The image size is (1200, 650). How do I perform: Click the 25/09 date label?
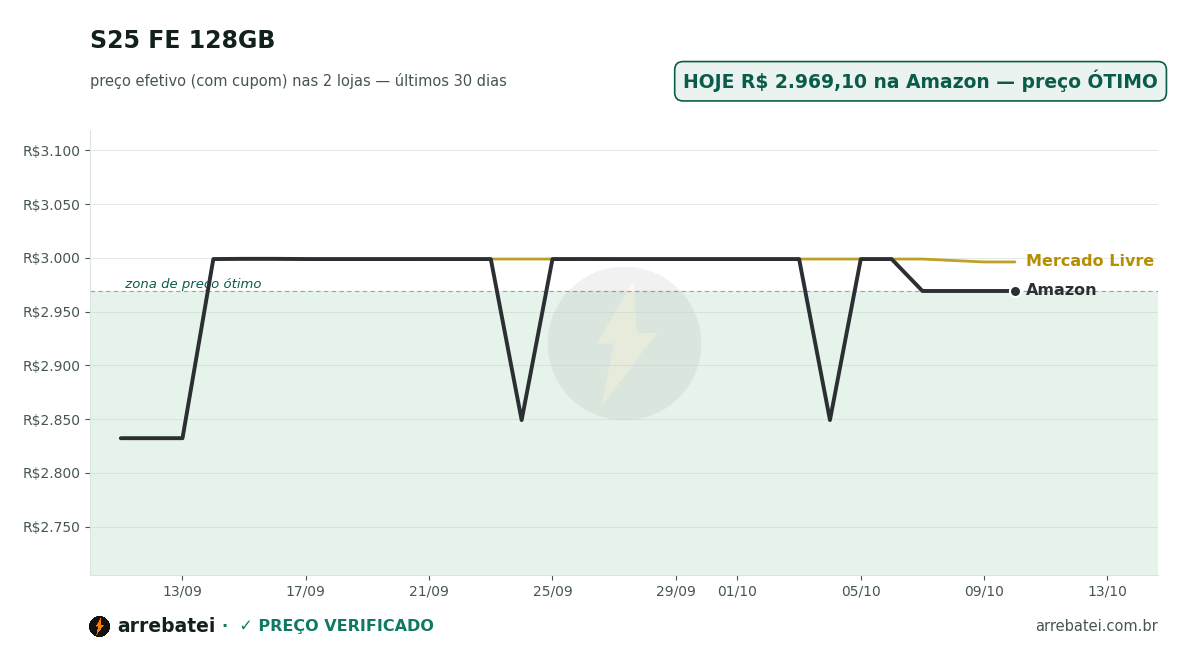[552, 592]
